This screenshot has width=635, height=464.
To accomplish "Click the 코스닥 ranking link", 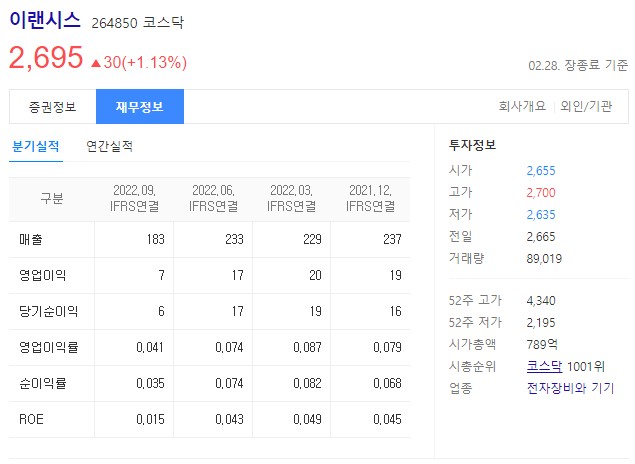I will tap(544, 366).
